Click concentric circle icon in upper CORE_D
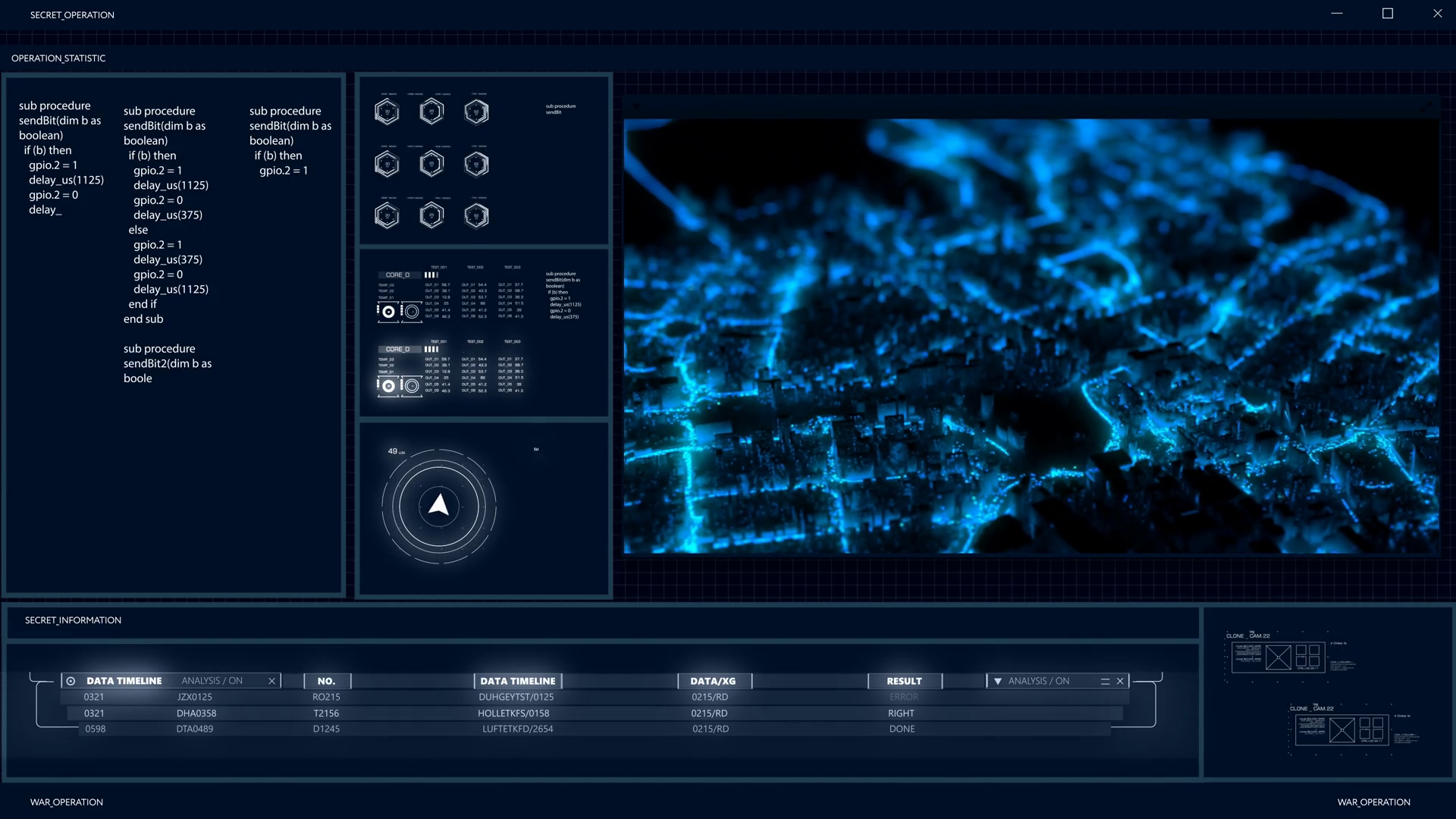This screenshot has height=819, width=1456. [x=412, y=312]
